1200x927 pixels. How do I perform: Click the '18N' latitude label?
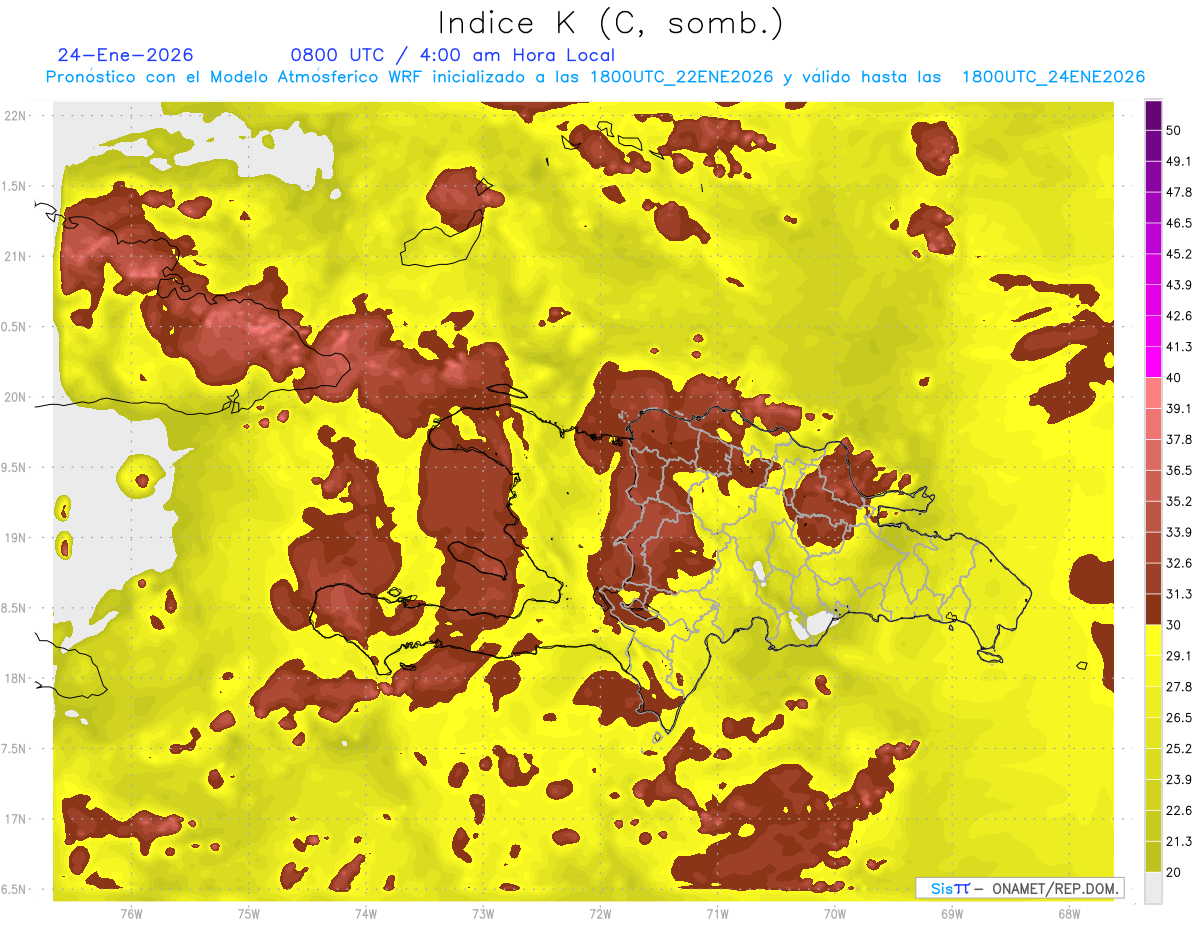point(17,678)
